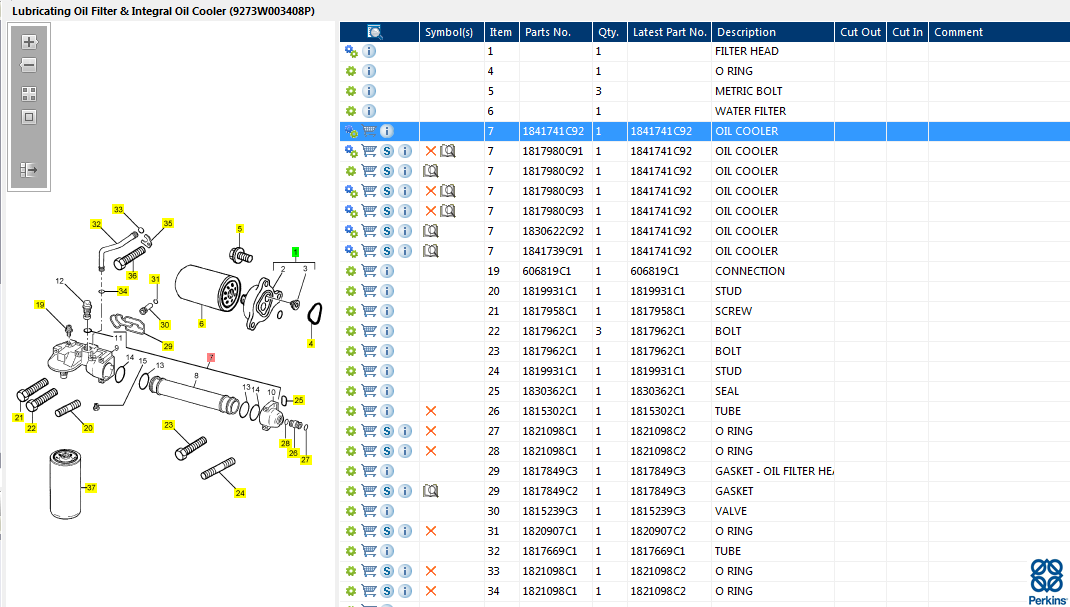The width and height of the screenshot is (1070, 607).
Task: Click latest part number 1815239C3 cell
Action: [669, 511]
